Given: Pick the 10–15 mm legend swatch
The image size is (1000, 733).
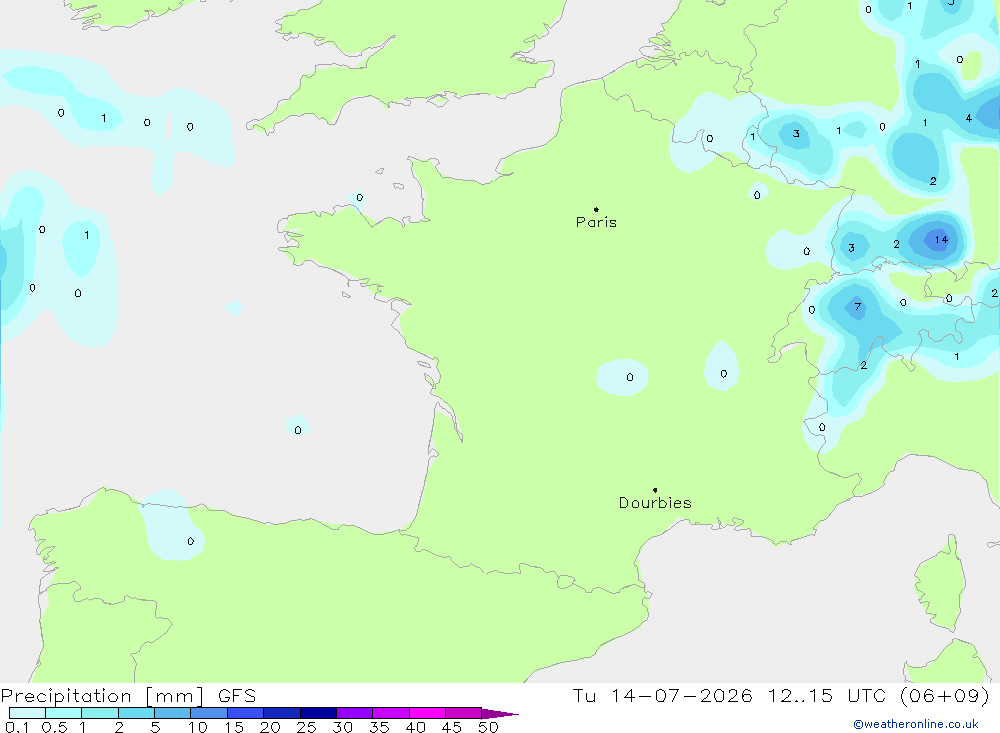Looking at the screenshot, I should [209, 713].
